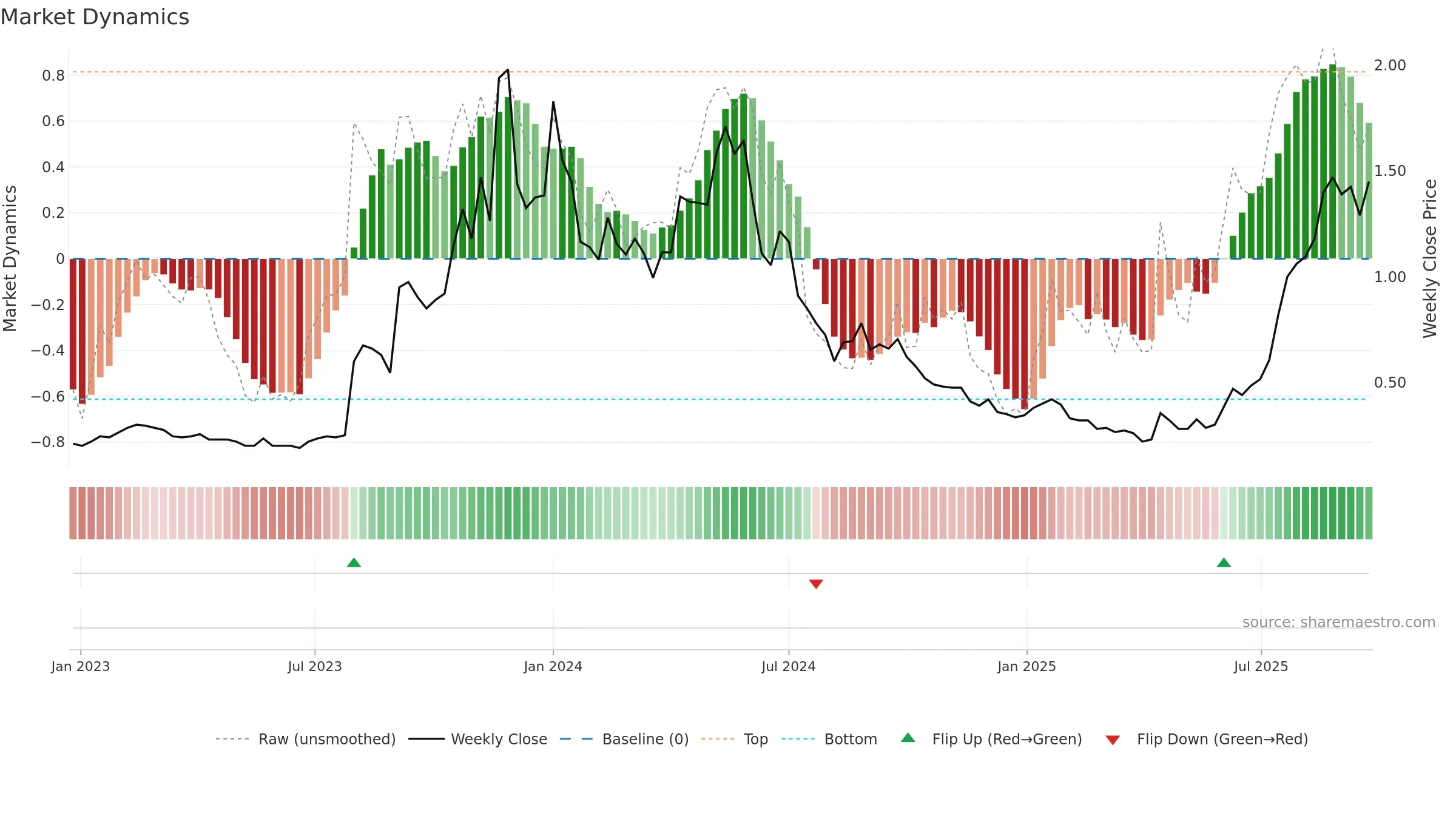Image resolution: width=1456 pixels, height=819 pixels.
Task: Toggle the Baseline (0) legend entry
Action: tap(624, 739)
